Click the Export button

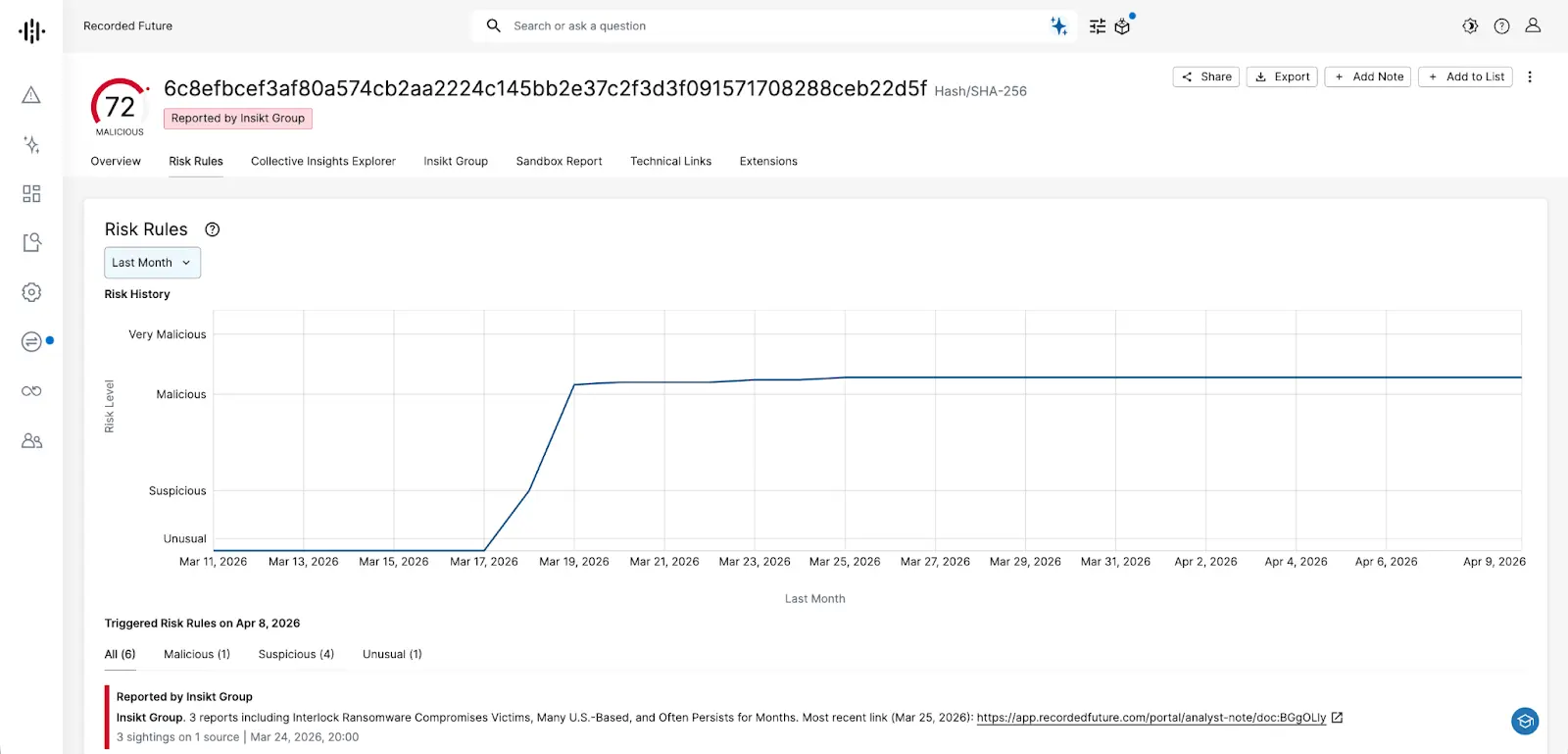(1282, 76)
